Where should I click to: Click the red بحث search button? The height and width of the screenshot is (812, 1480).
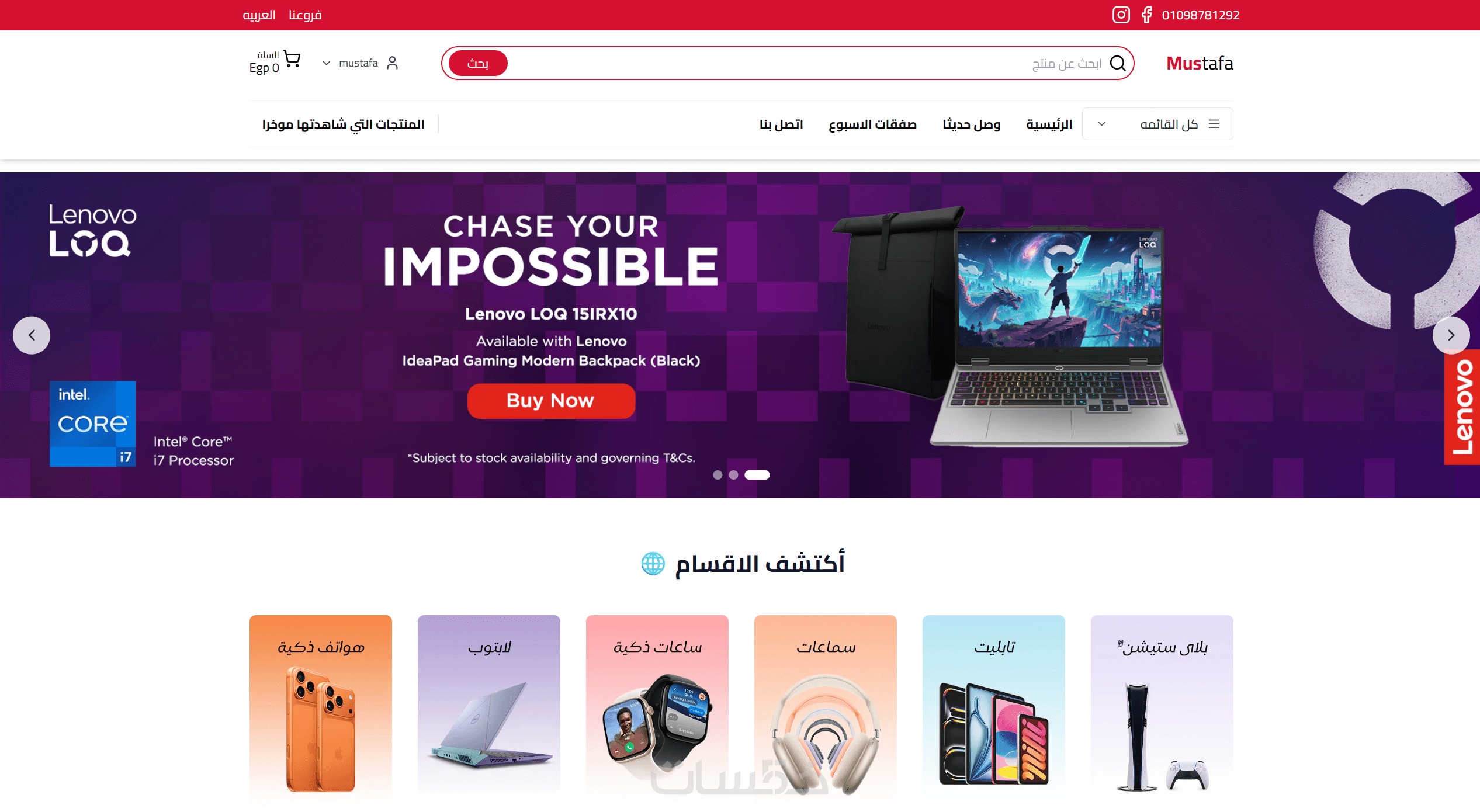478,63
